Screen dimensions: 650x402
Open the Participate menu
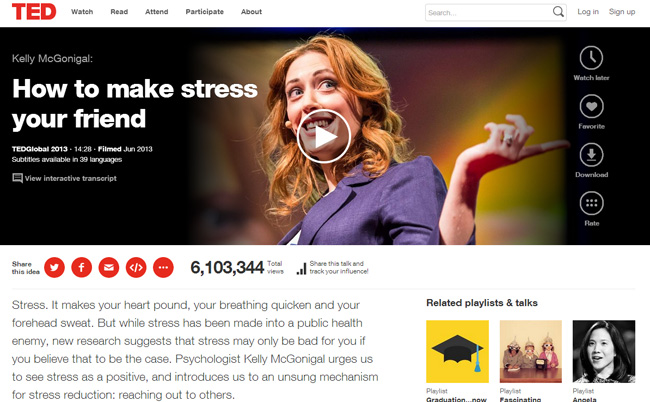pos(204,12)
